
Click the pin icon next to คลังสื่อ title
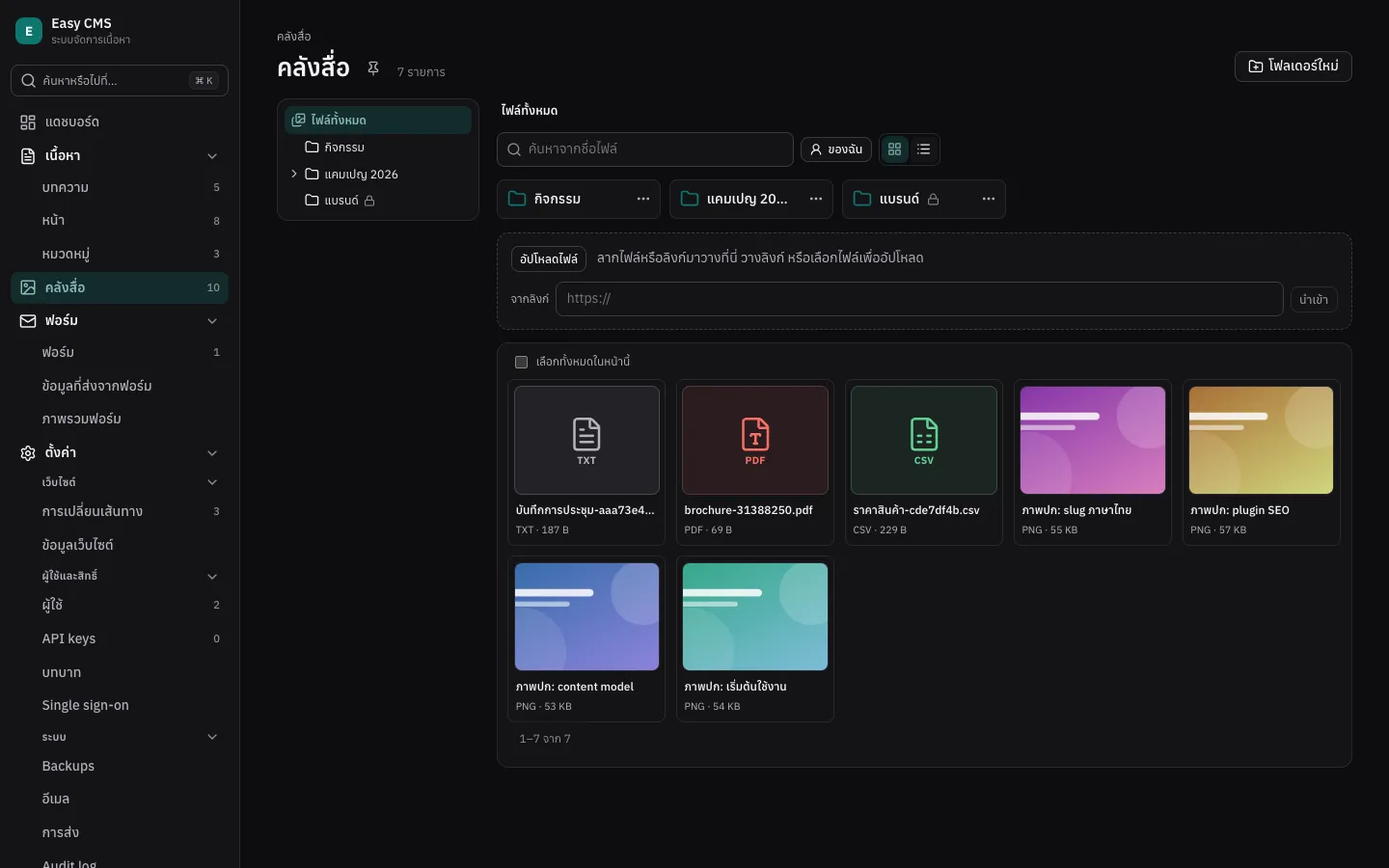tap(373, 68)
